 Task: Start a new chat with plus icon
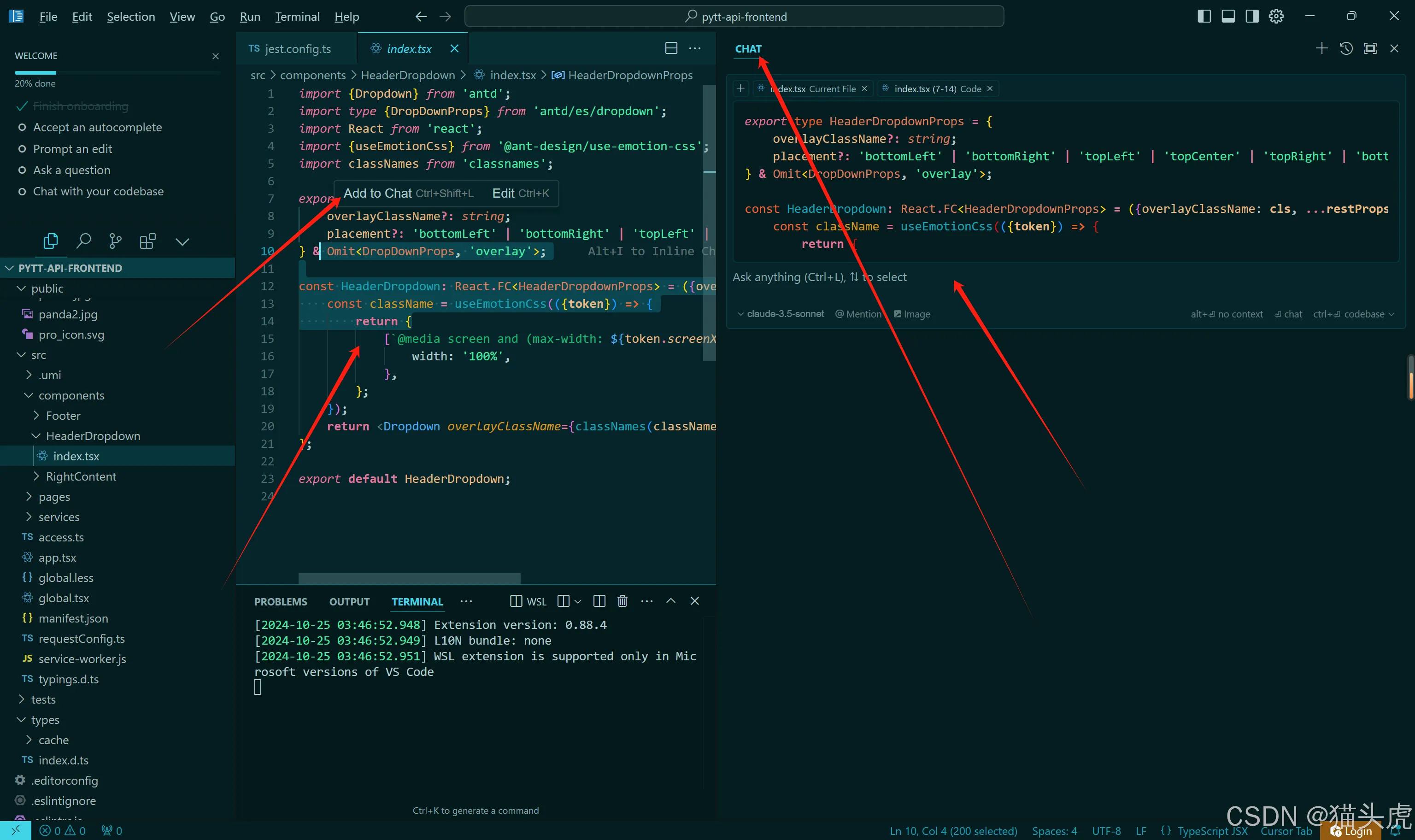tap(1321, 49)
